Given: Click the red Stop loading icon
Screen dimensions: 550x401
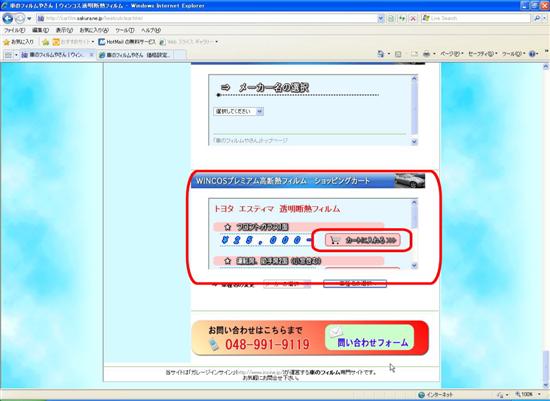Looking at the screenshot, I should click(x=413, y=18).
